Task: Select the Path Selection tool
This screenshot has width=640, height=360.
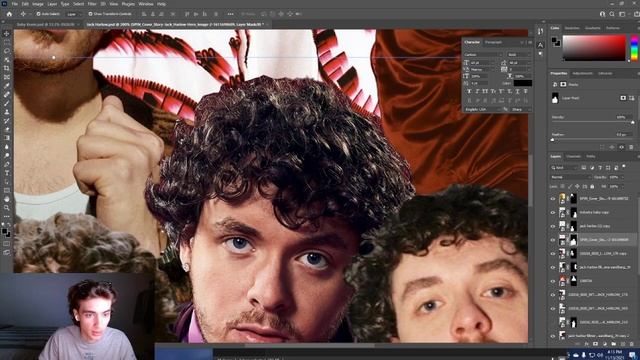Action: (7, 182)
